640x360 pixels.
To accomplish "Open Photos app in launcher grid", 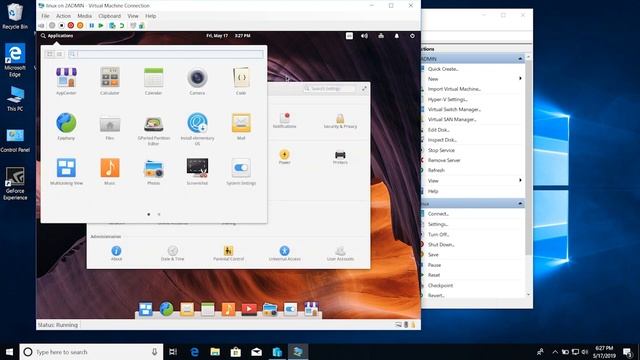I will pos(153,172).
